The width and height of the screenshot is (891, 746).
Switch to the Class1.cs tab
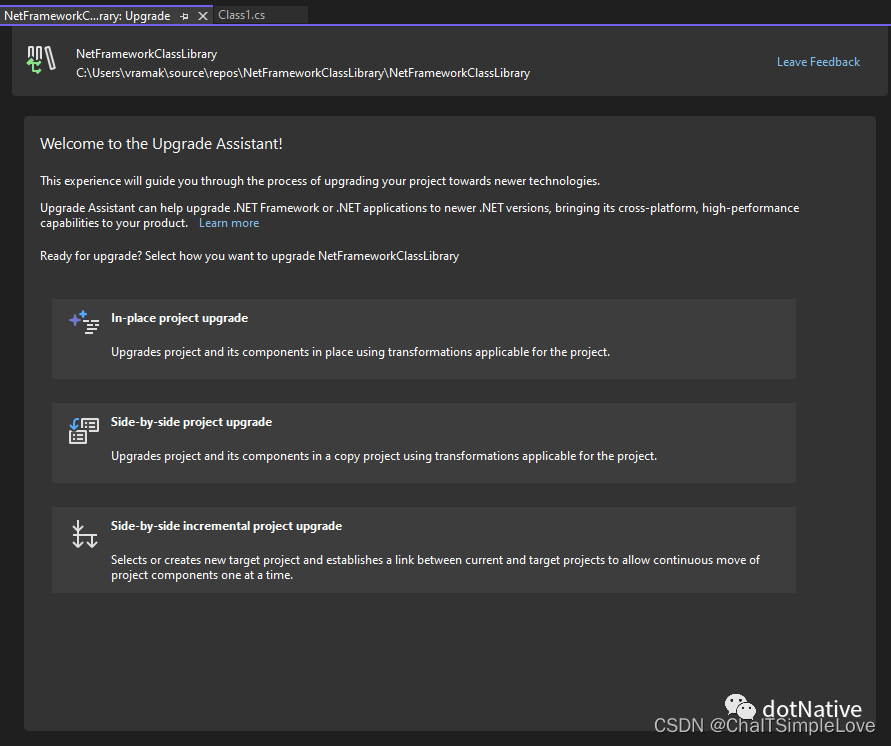(242, 15)
